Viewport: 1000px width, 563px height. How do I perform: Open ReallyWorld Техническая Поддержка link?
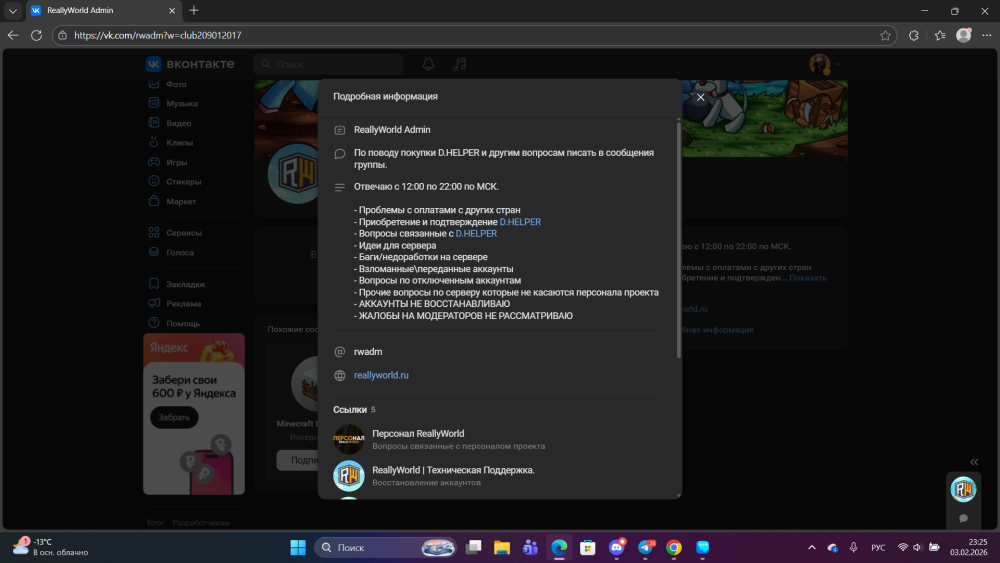453,470
